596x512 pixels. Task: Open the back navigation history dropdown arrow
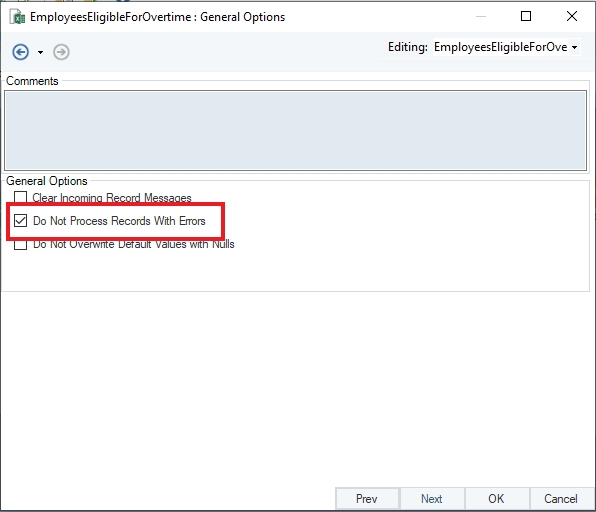coord(40,52)
